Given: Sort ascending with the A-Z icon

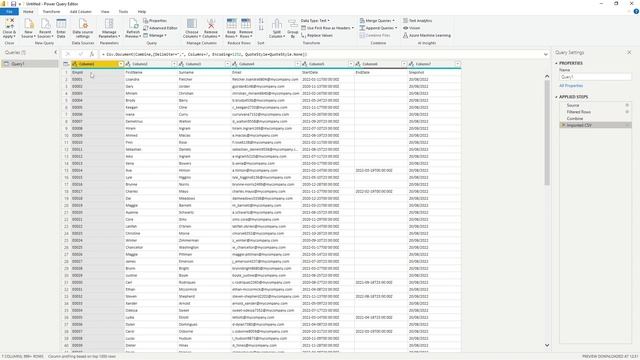Looking at the screenshot, I should point(261,20).
